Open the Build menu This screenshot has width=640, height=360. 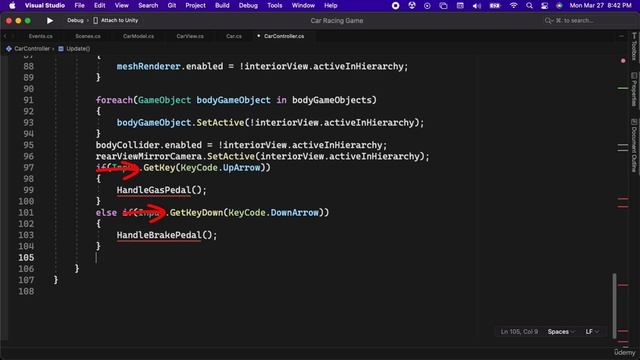click(x=222, y=6)
